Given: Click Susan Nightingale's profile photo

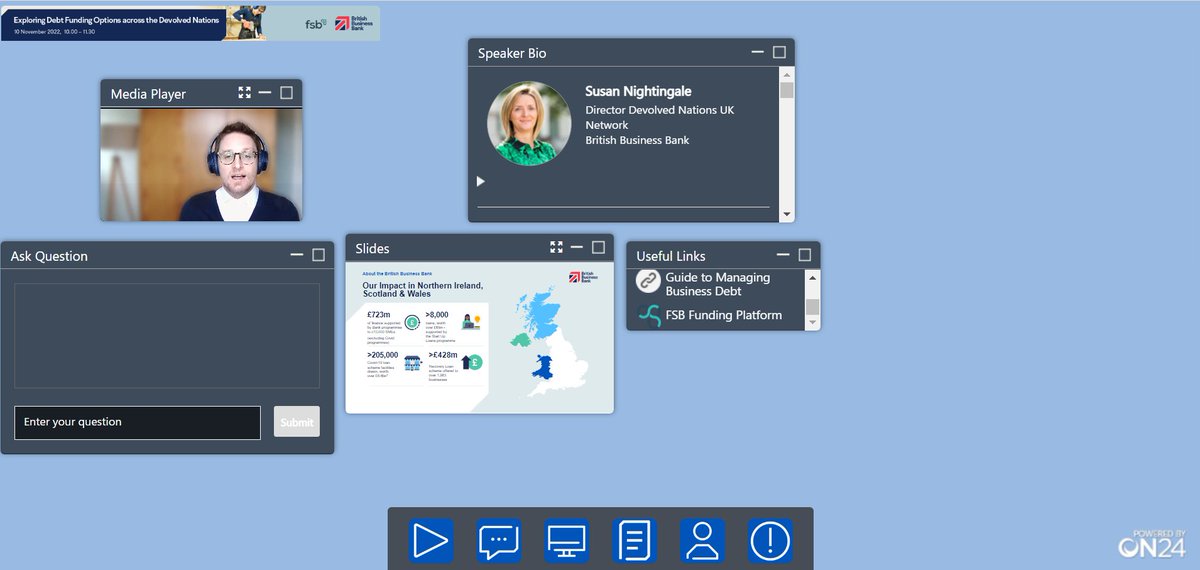Looking at the screenshot, I should tap(529, 123).
